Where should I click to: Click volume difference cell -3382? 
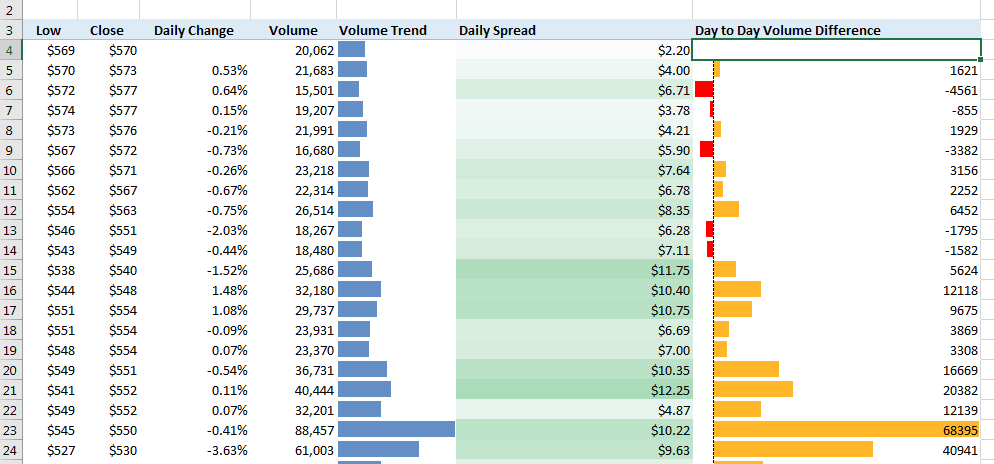click(x=837, y=150)
